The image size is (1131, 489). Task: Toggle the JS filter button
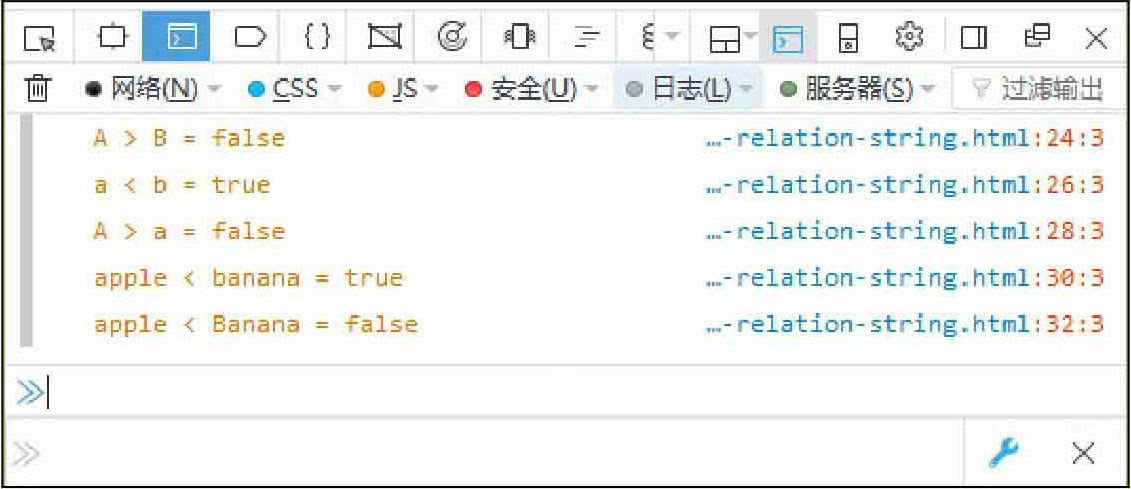[x=392, y=89]
